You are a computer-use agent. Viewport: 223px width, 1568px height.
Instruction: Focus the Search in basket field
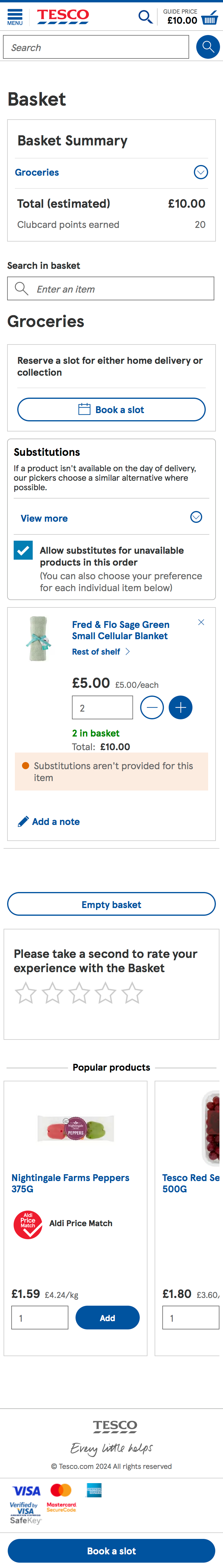111,289
